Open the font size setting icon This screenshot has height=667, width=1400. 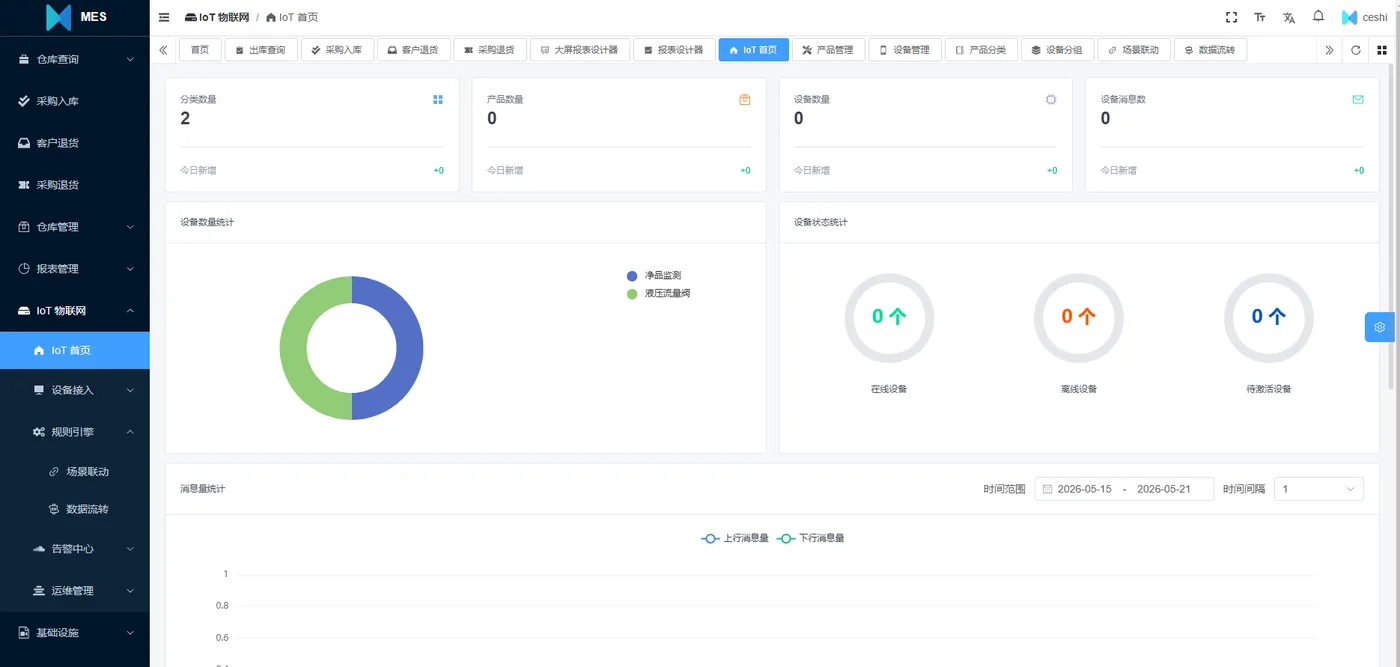click(x=1260, y=17)
